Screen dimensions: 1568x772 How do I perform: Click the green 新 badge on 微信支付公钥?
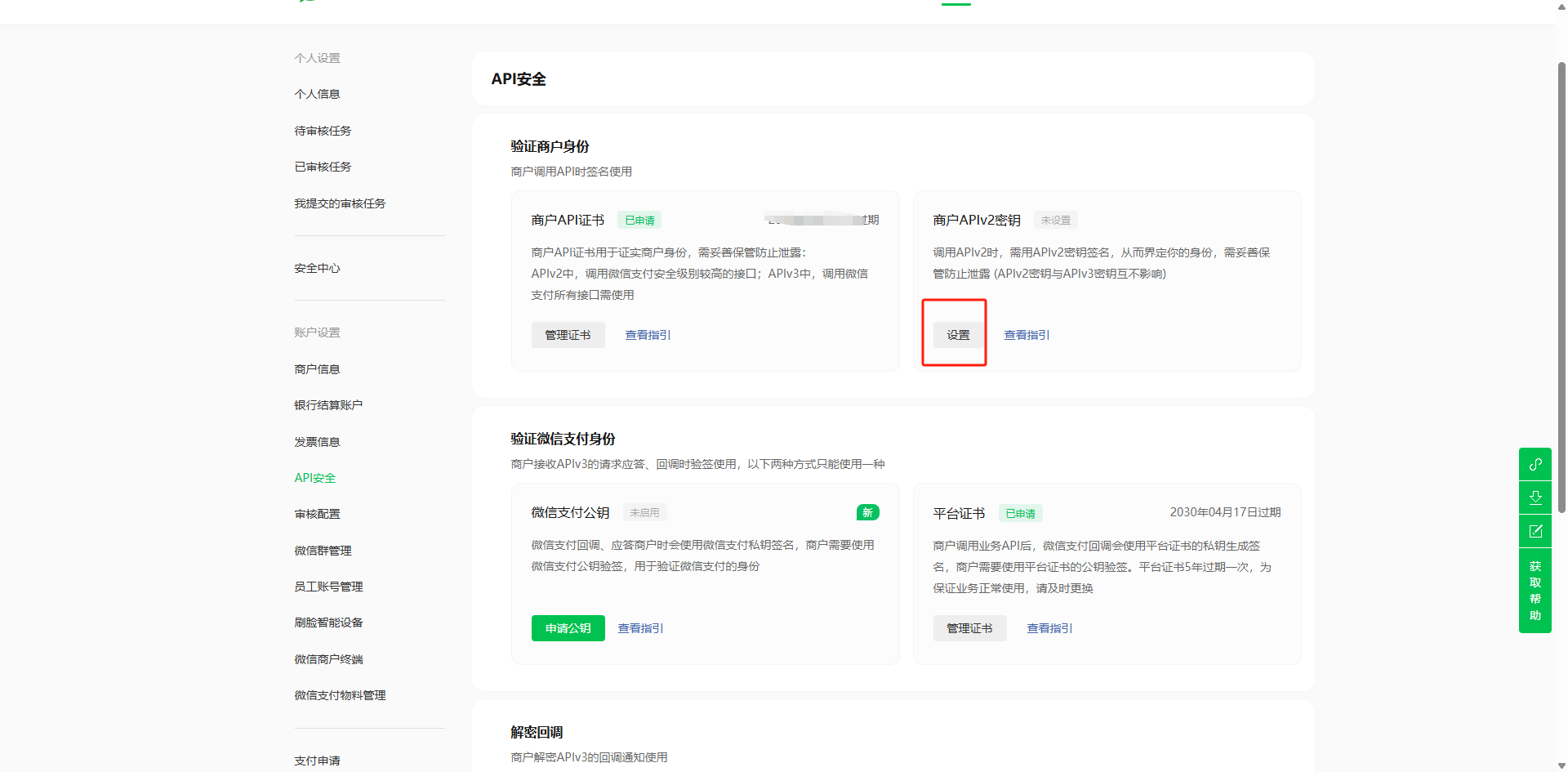(x=867, y=512)
